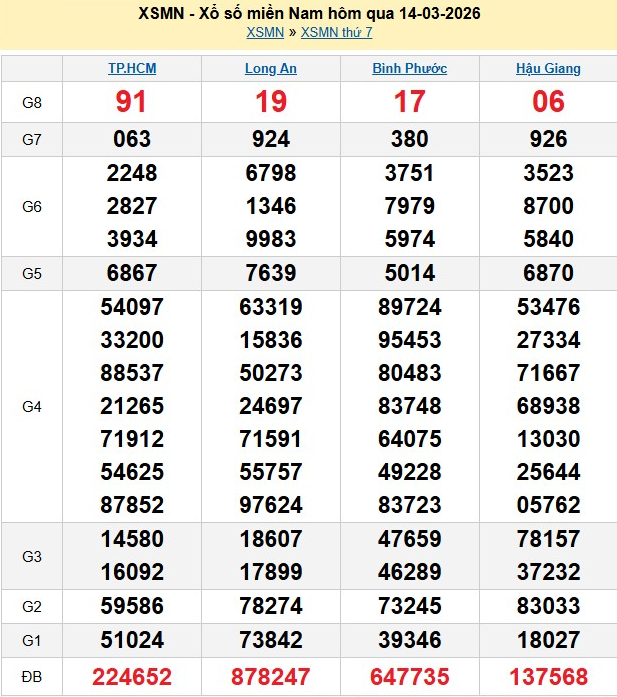
Task: Click the red G8 number 06
Action: coord(548,102)
